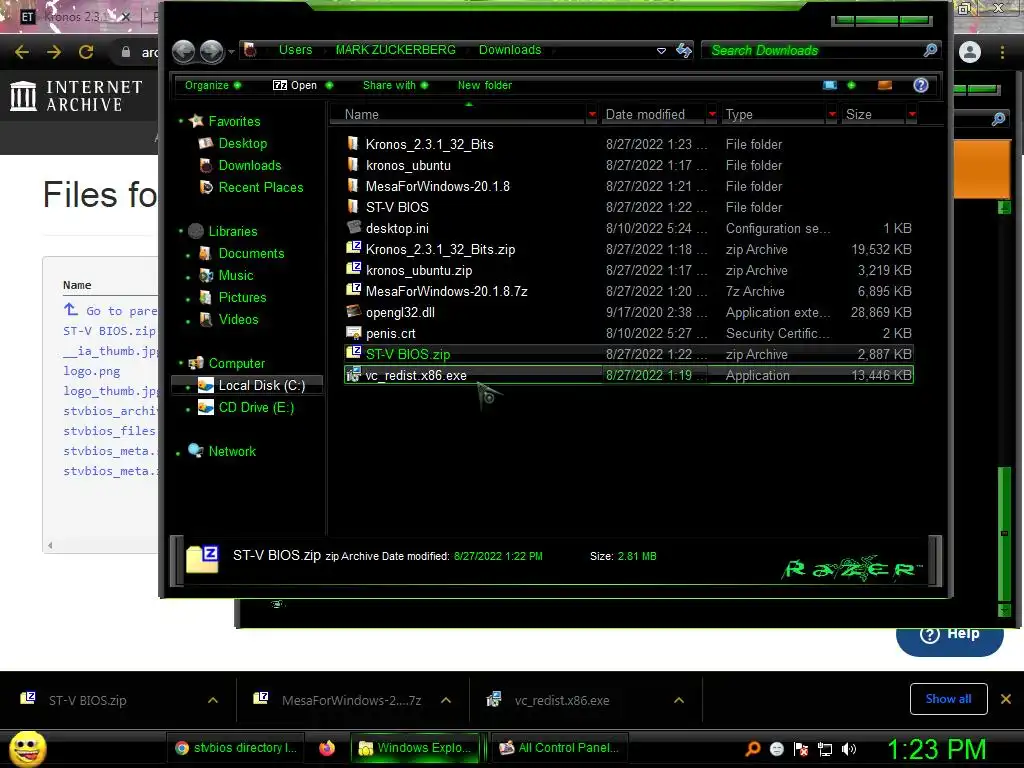Open the Videos library
1024x768 pixels.
coord(238,319)
